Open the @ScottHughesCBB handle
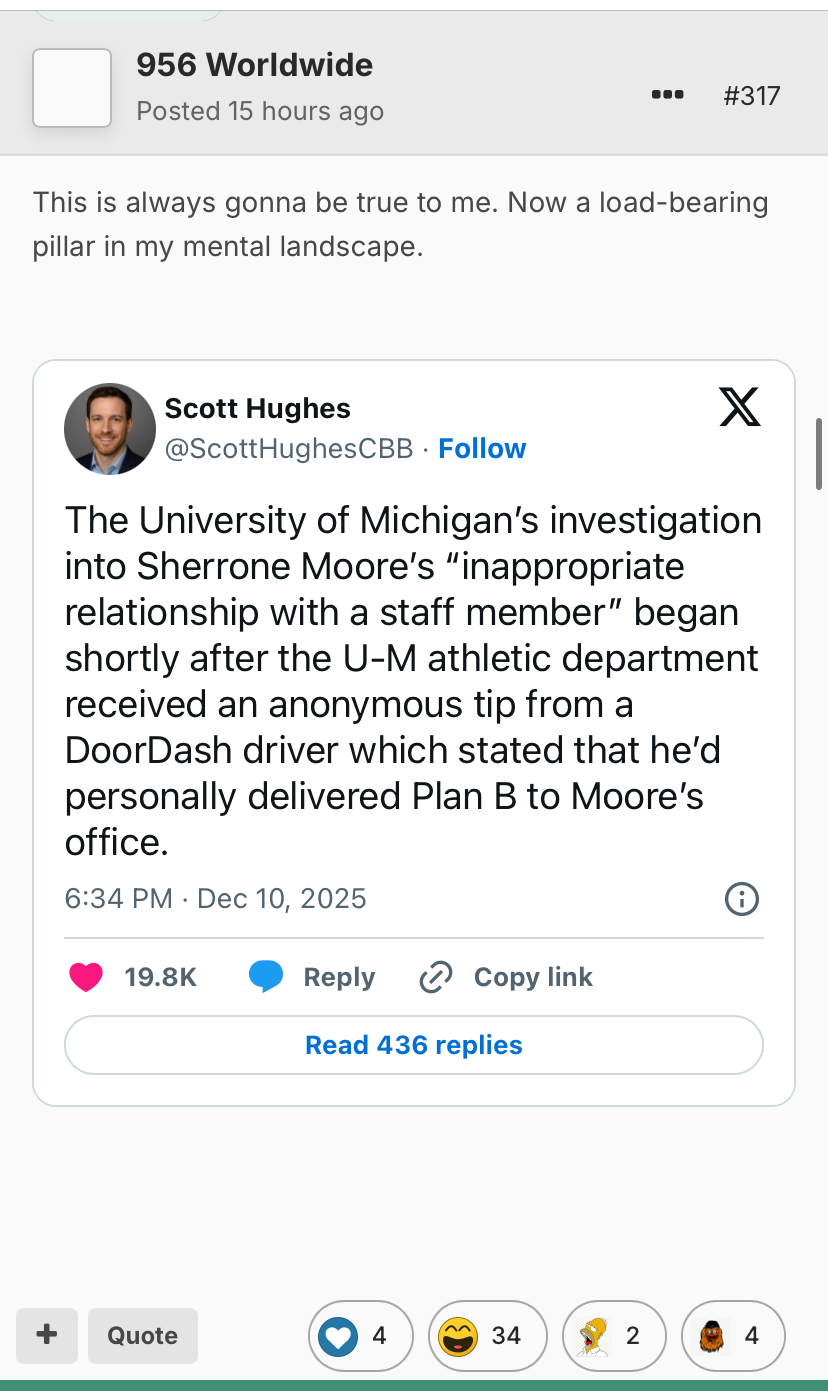The width and height of the screenshot is (828, 1391). pyautogui.click(x=289, y=449)
